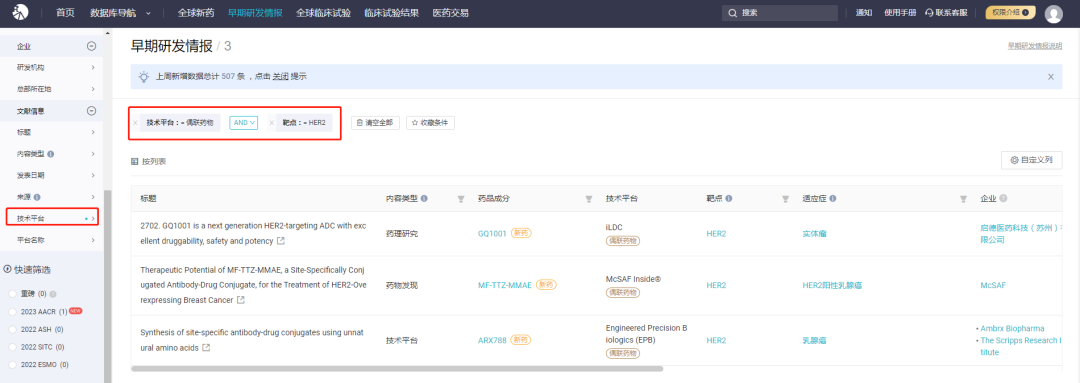Screen dimensions: 1080x383
Task: Click the lightbulb icon in tip banner
Action: [x=144, y=77]
